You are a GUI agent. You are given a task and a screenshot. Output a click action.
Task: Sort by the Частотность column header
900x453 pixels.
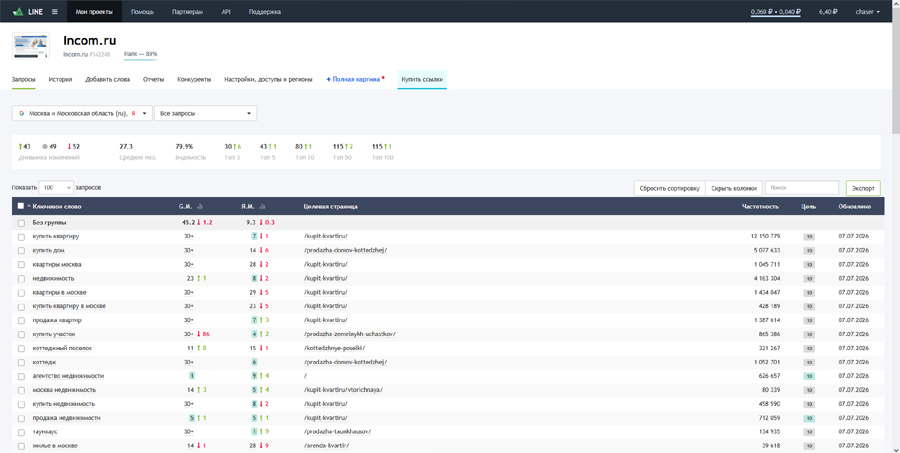(760, 206)
